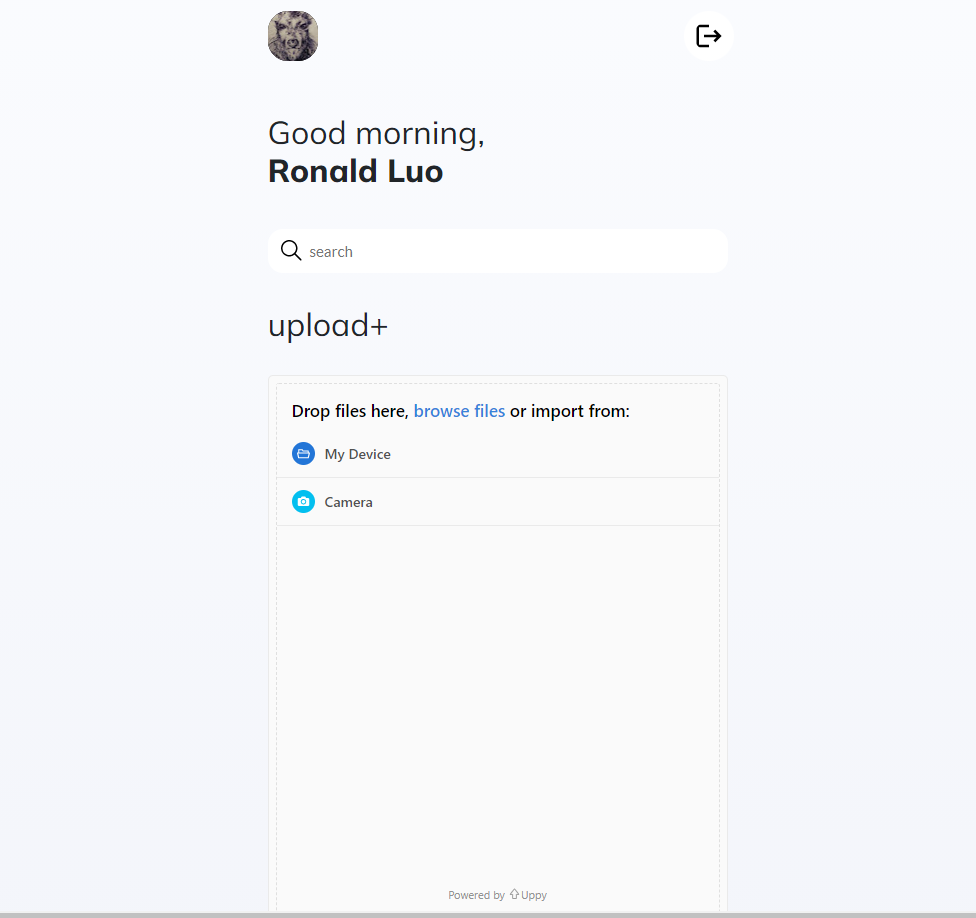Focus the search input field

tap(498, 251)
